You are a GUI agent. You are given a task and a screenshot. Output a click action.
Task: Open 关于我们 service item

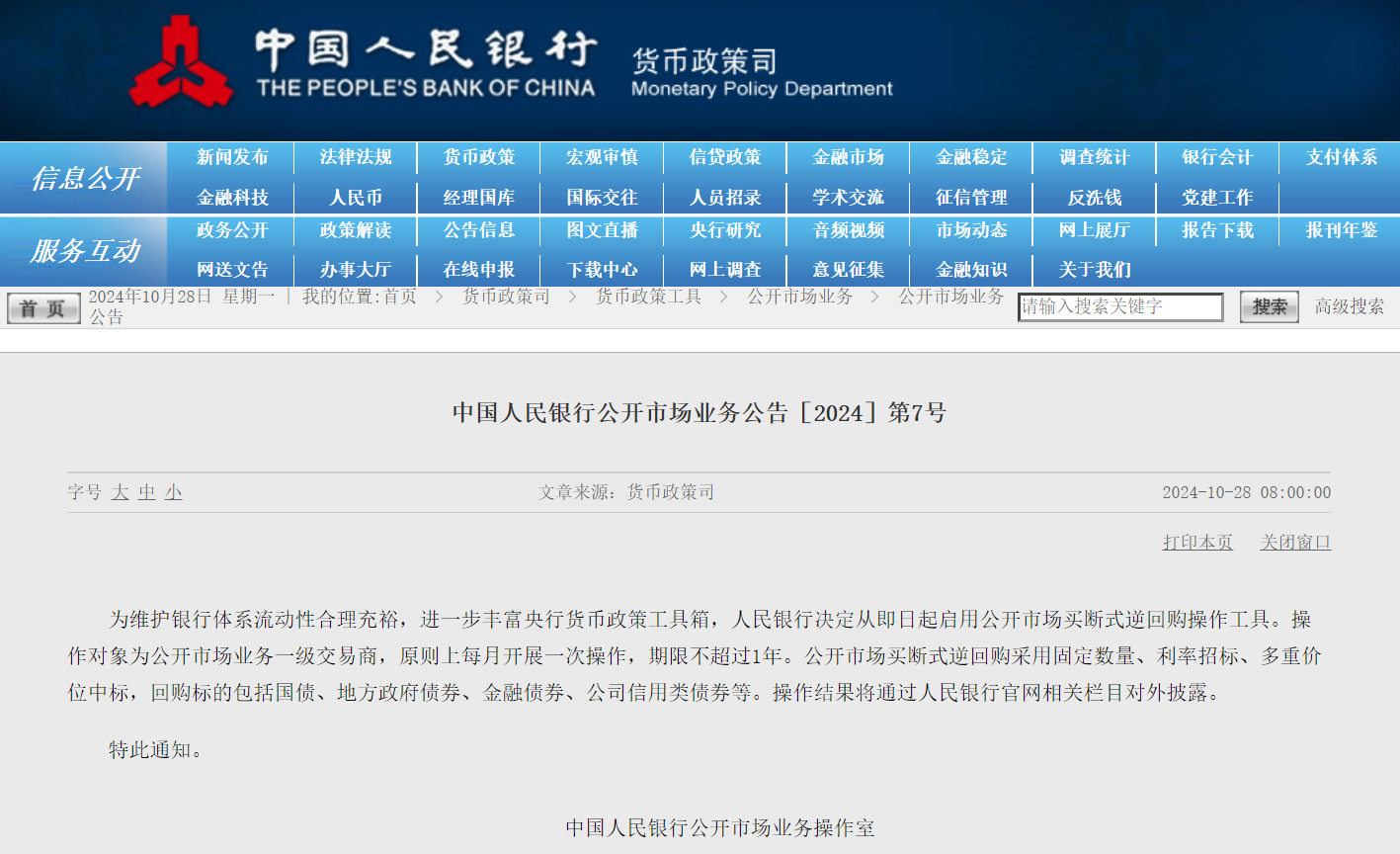(x=1095, y=270)
